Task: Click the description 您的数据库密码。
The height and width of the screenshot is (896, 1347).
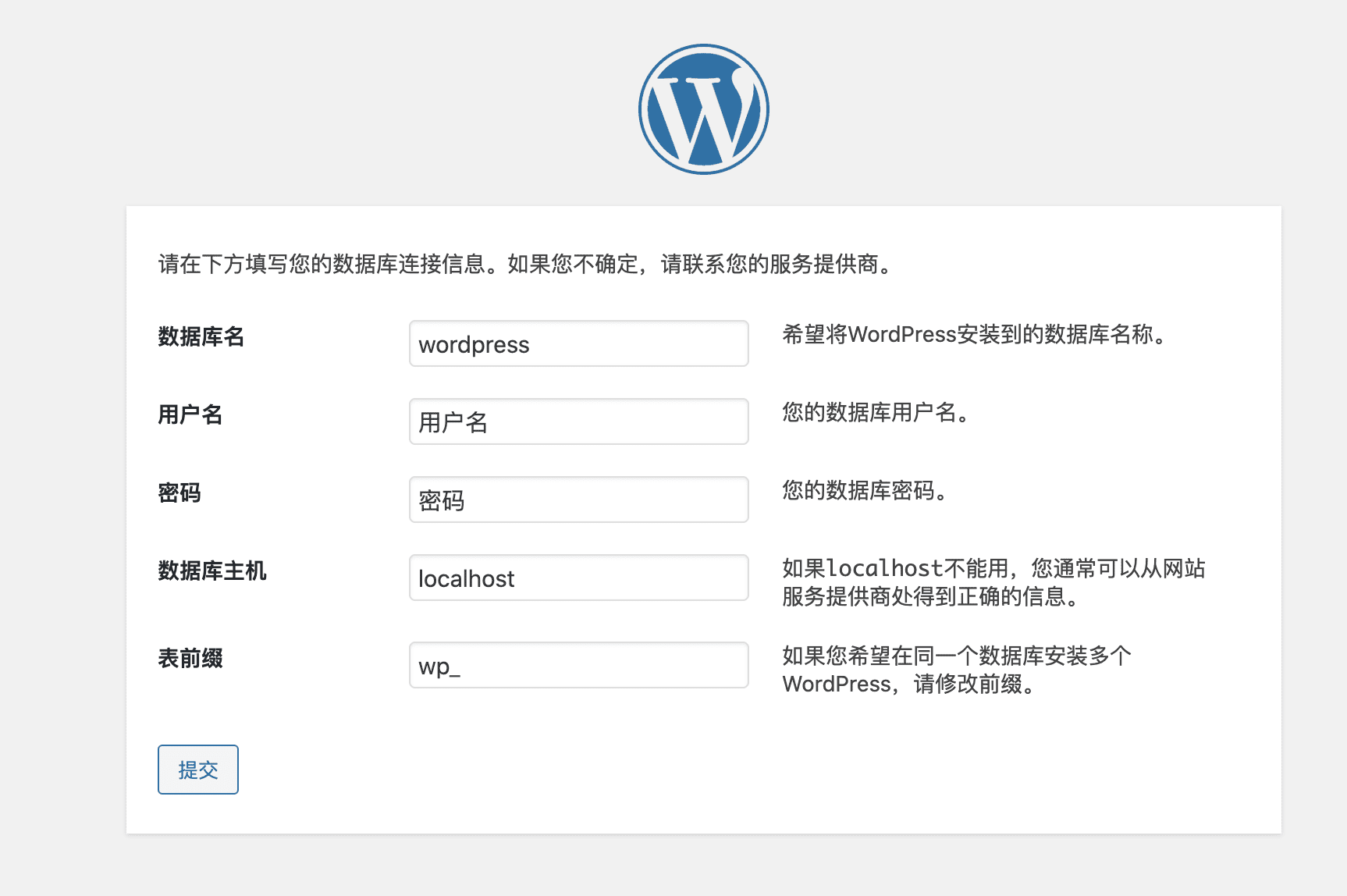Action: click(x=865, y=490)
